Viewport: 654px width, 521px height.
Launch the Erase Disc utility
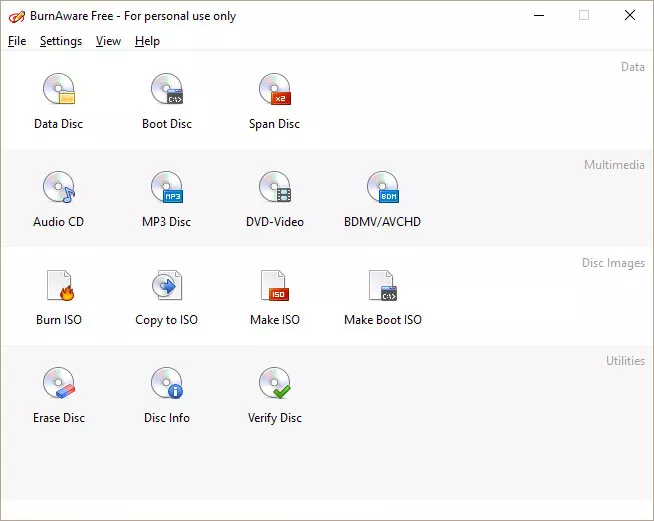[x=58, y=395]
